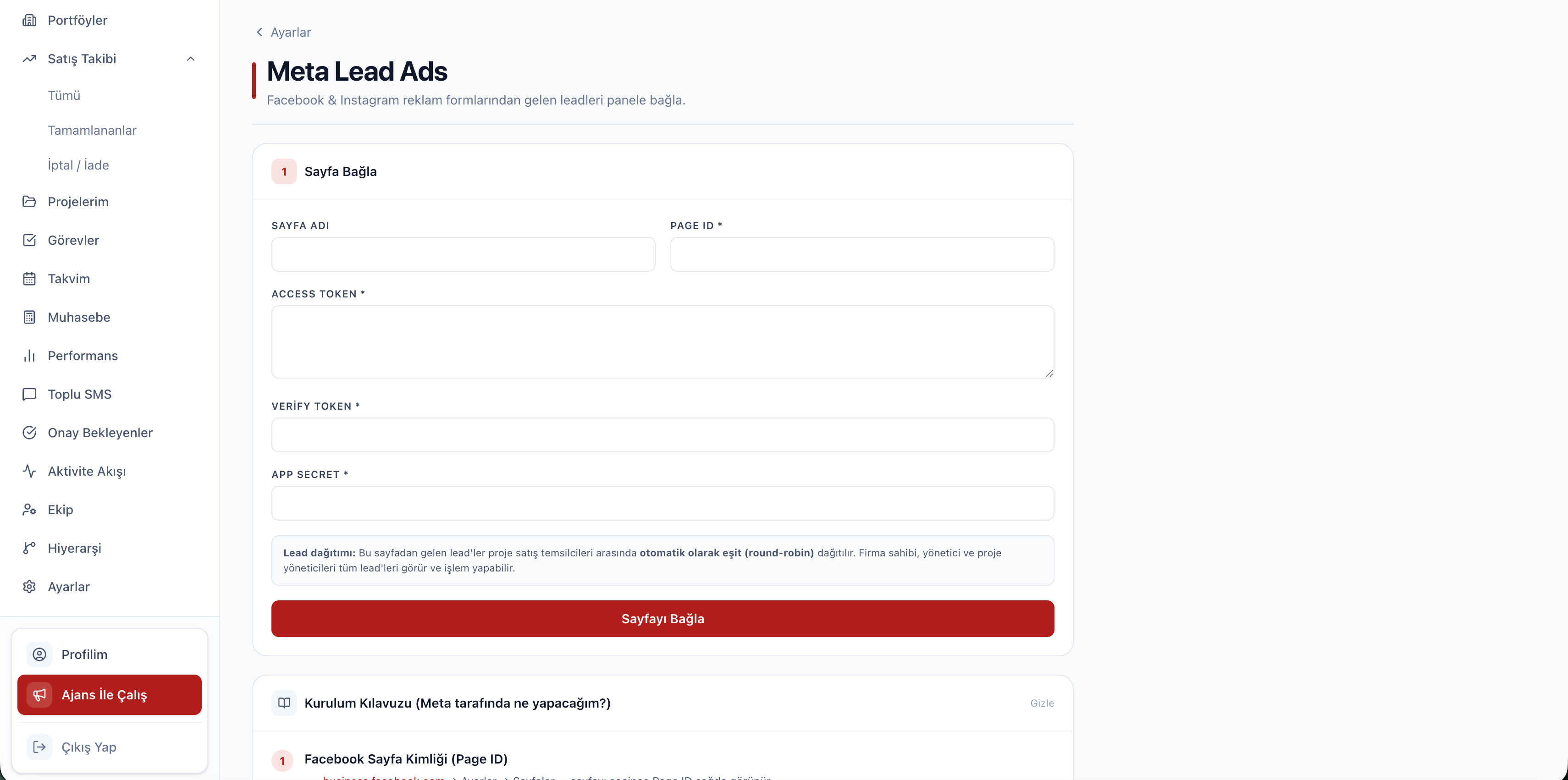Open Profilim from the bottom panel
This screenshot has height=780, width=1568.
pos(110,654)
